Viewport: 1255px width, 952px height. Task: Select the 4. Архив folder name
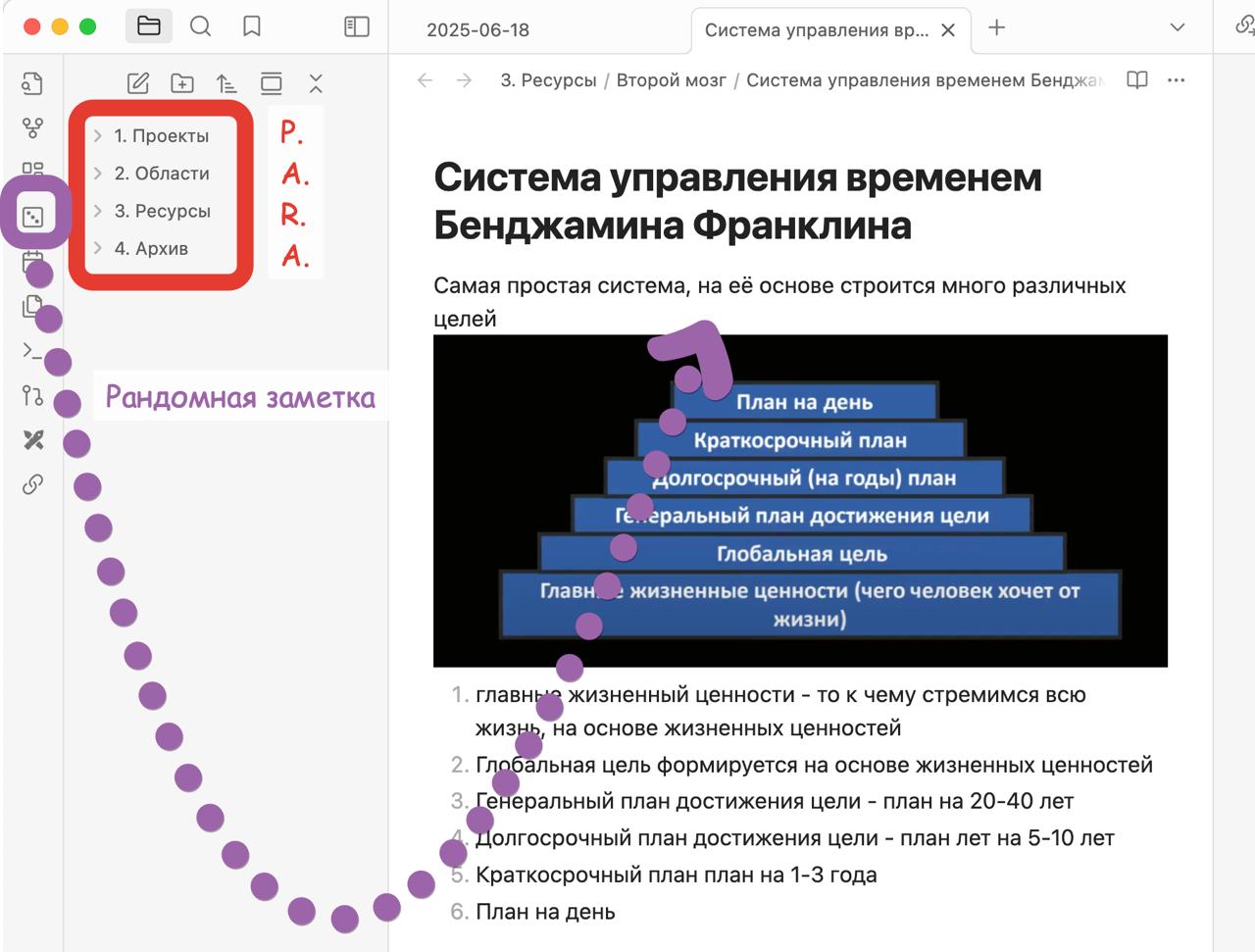pos(151,248)
